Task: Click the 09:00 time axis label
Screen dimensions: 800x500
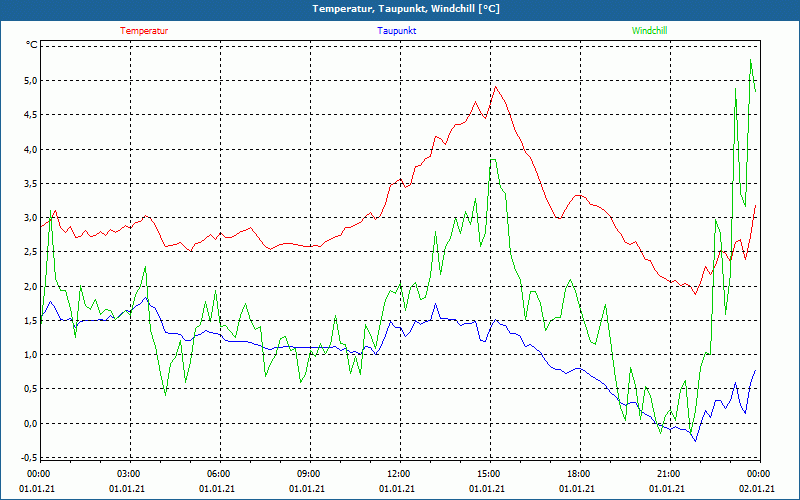Action: [307, 473]
